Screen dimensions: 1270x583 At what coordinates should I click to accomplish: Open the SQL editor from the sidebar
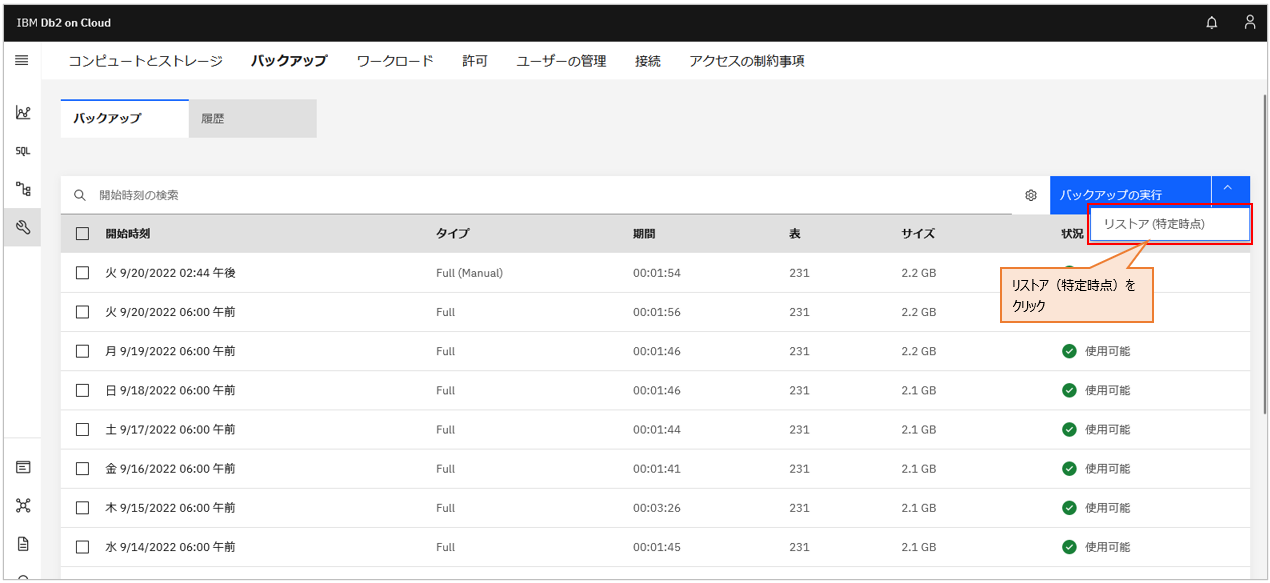[22, 150]
